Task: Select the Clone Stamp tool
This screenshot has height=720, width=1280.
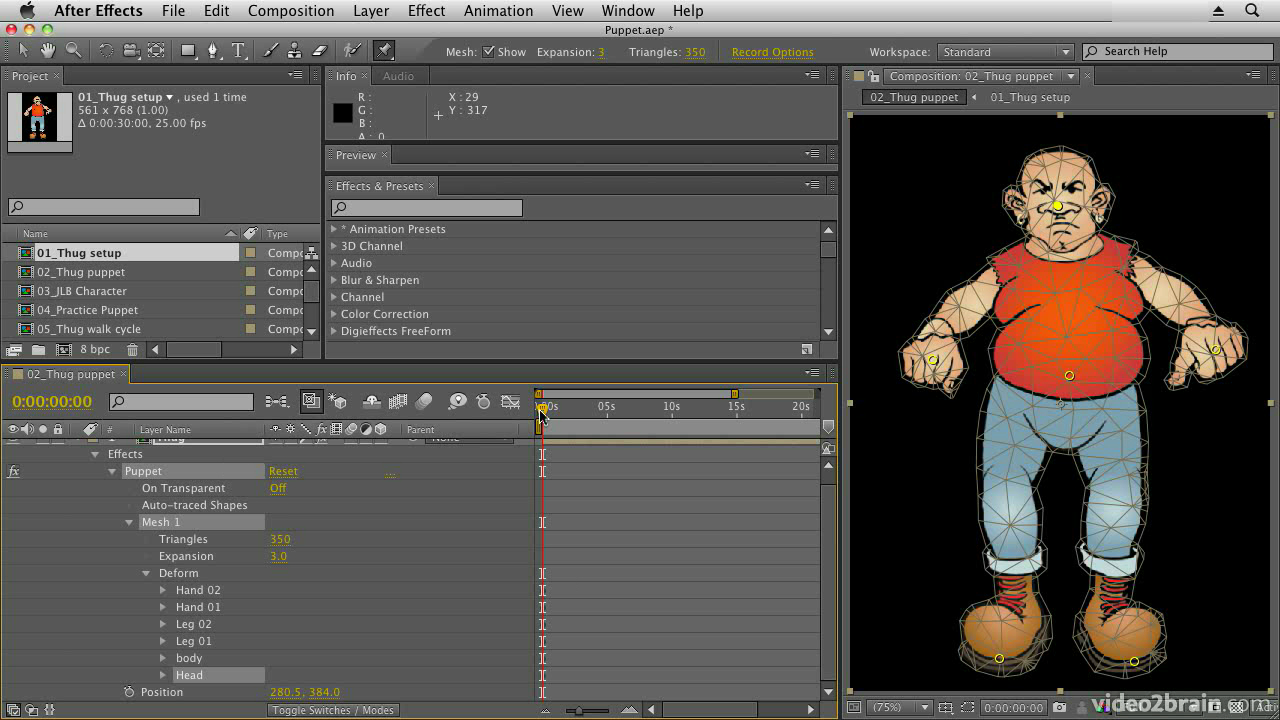Action: click(295, 50)
